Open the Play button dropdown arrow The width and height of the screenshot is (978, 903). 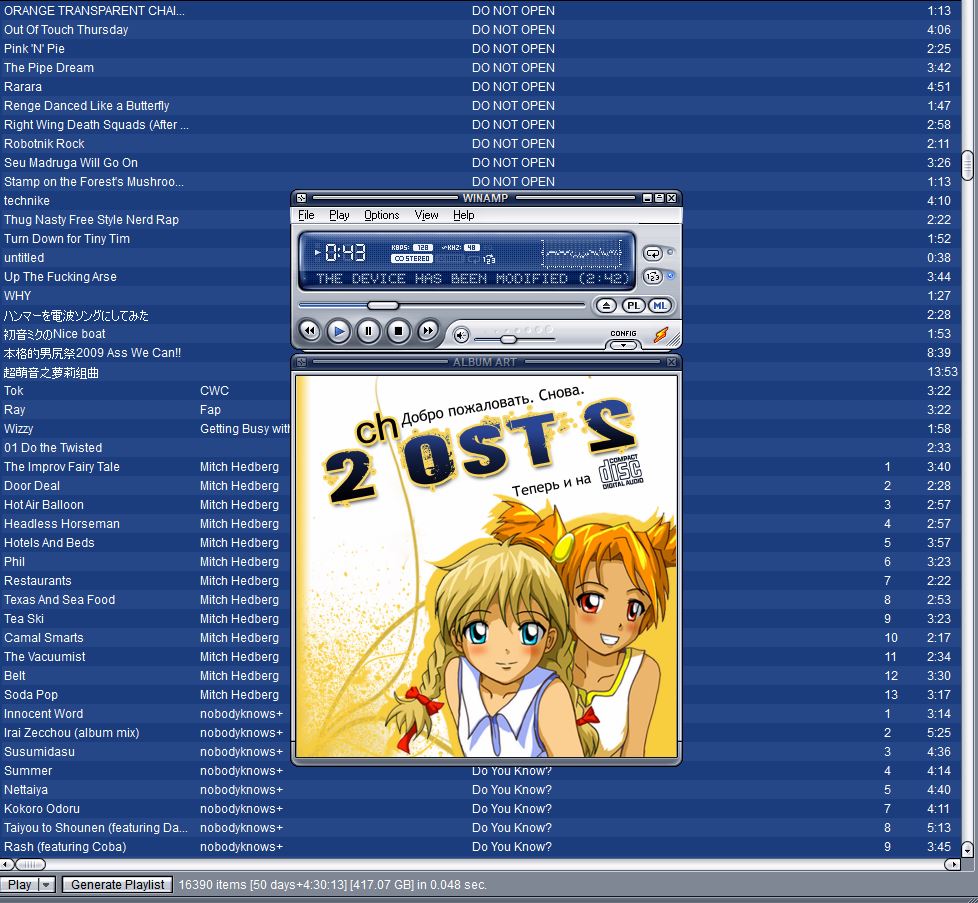pos(47,884)
